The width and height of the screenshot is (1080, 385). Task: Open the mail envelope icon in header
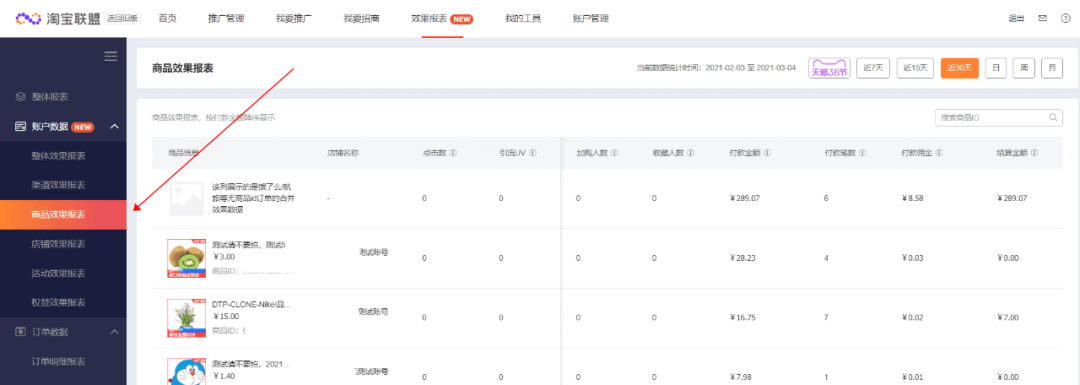pyautogui.click(x=1043, y=19)
